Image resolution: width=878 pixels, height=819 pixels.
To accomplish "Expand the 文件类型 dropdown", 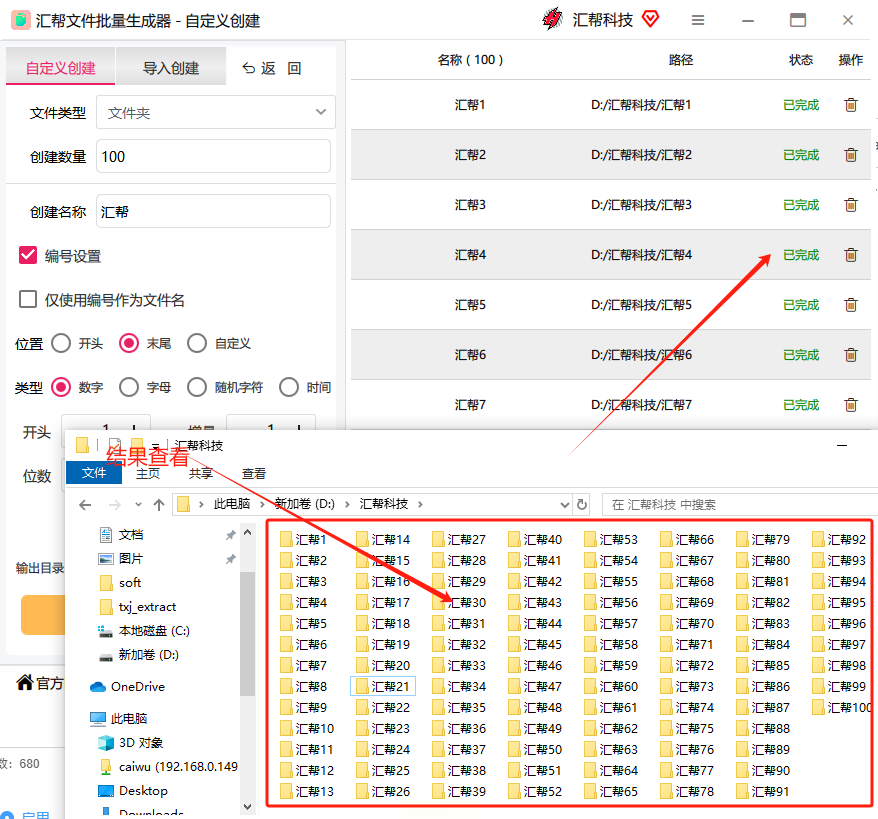I will 320,113.
